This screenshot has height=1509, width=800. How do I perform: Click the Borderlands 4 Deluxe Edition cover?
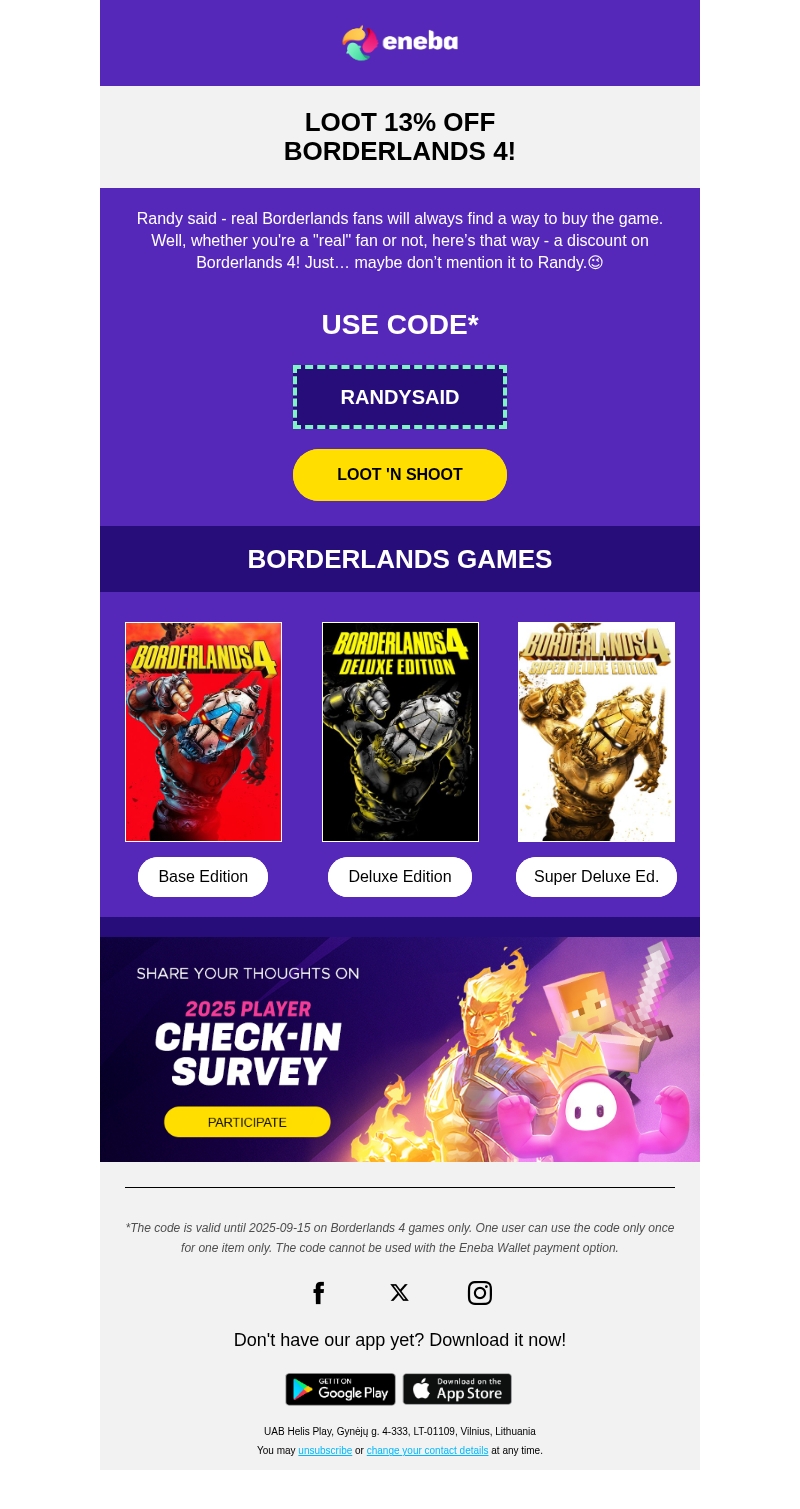click(400, 732)
